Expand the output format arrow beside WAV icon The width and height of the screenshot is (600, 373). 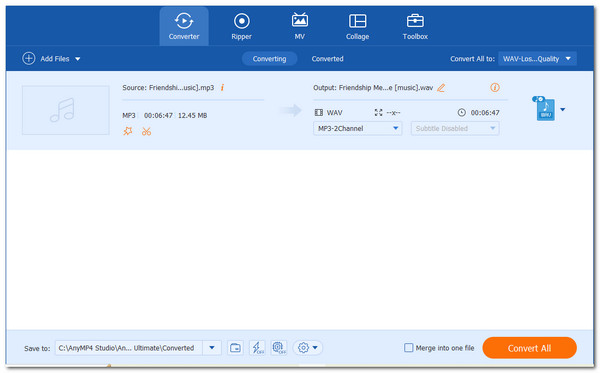pos(562,109)
